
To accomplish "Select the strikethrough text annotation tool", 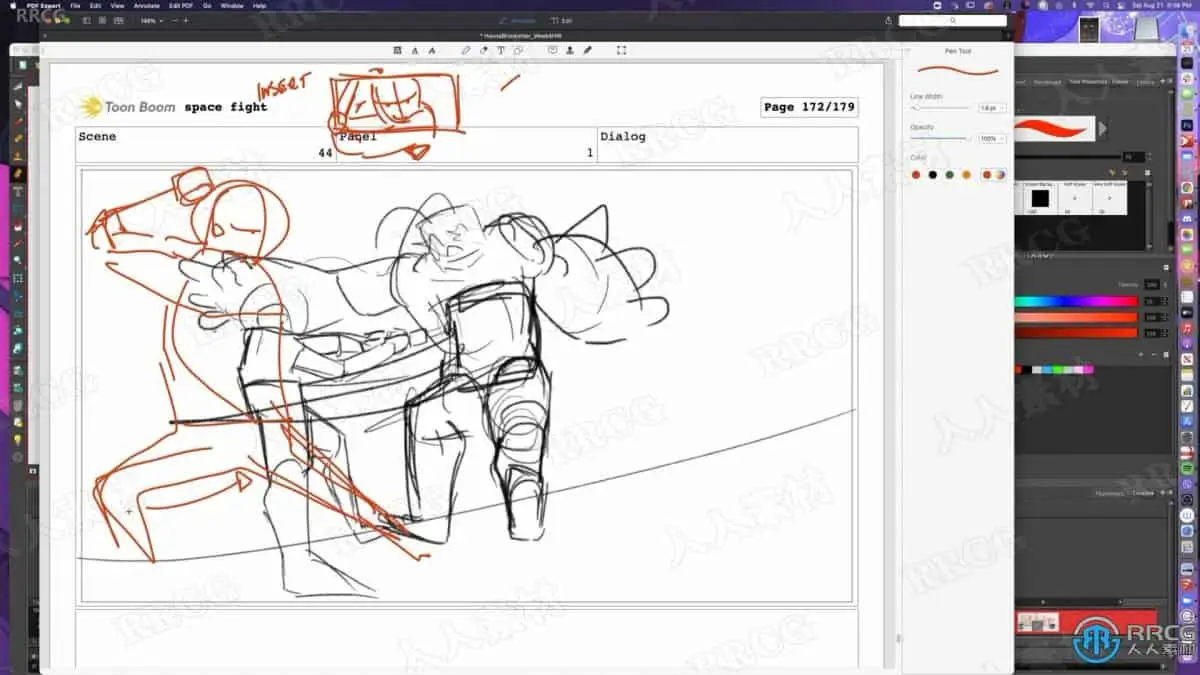I will point(431,50).
